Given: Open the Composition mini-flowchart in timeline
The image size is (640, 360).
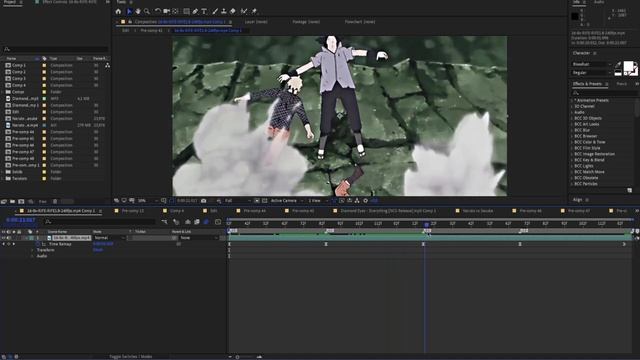Looking at the screenshot, I should pyautogui.click(x=164, y=222).
